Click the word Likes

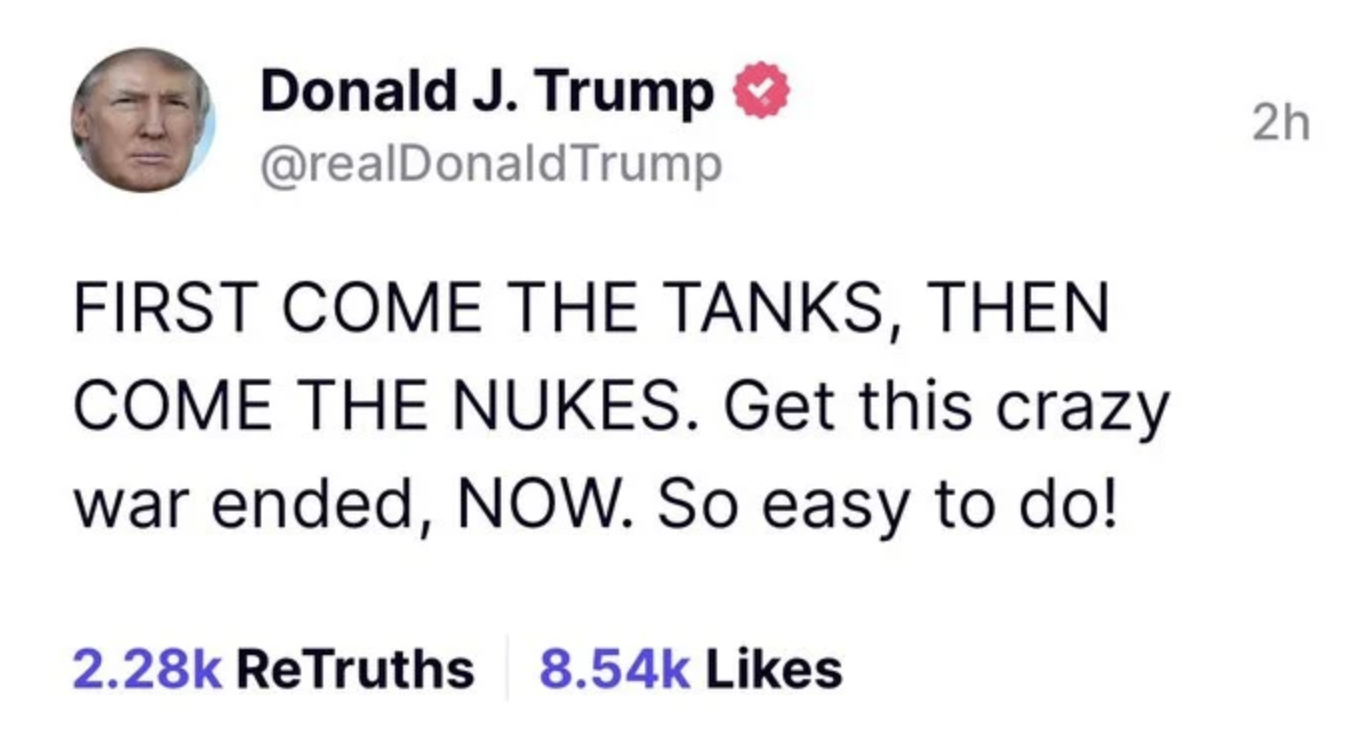click(x=774, y=669)
